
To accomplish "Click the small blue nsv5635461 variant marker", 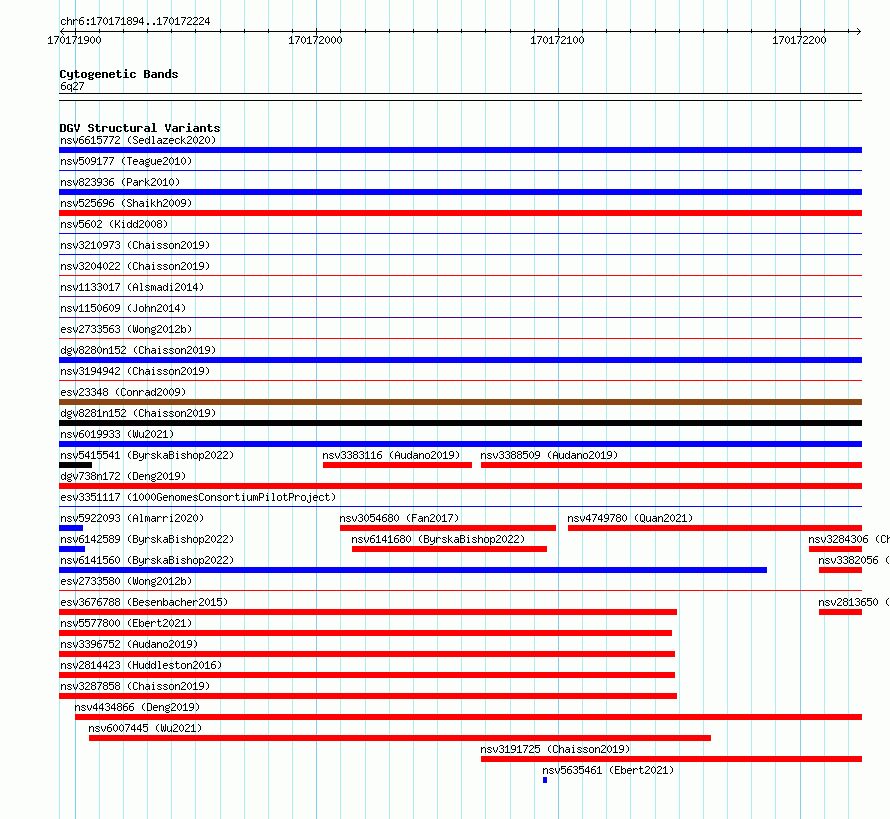I will pos(545,780).
